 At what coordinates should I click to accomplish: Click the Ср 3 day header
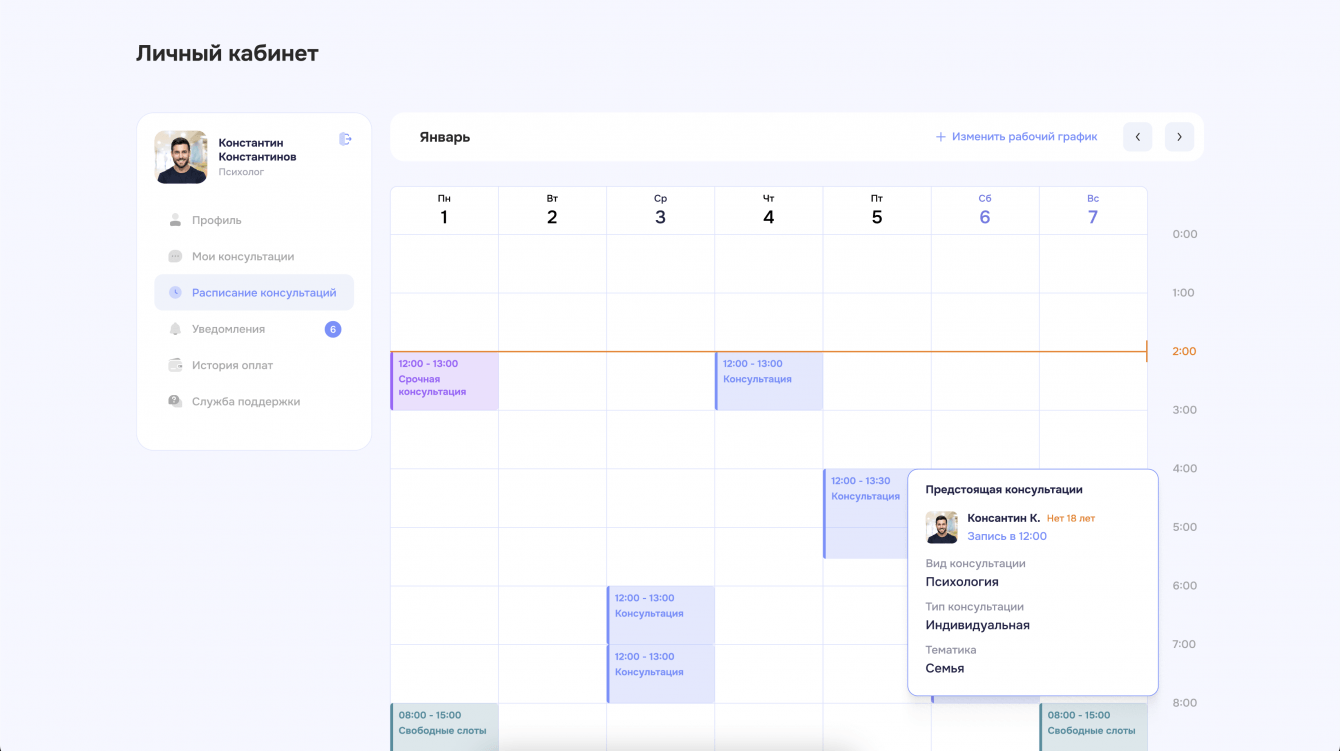pos(660,210)
